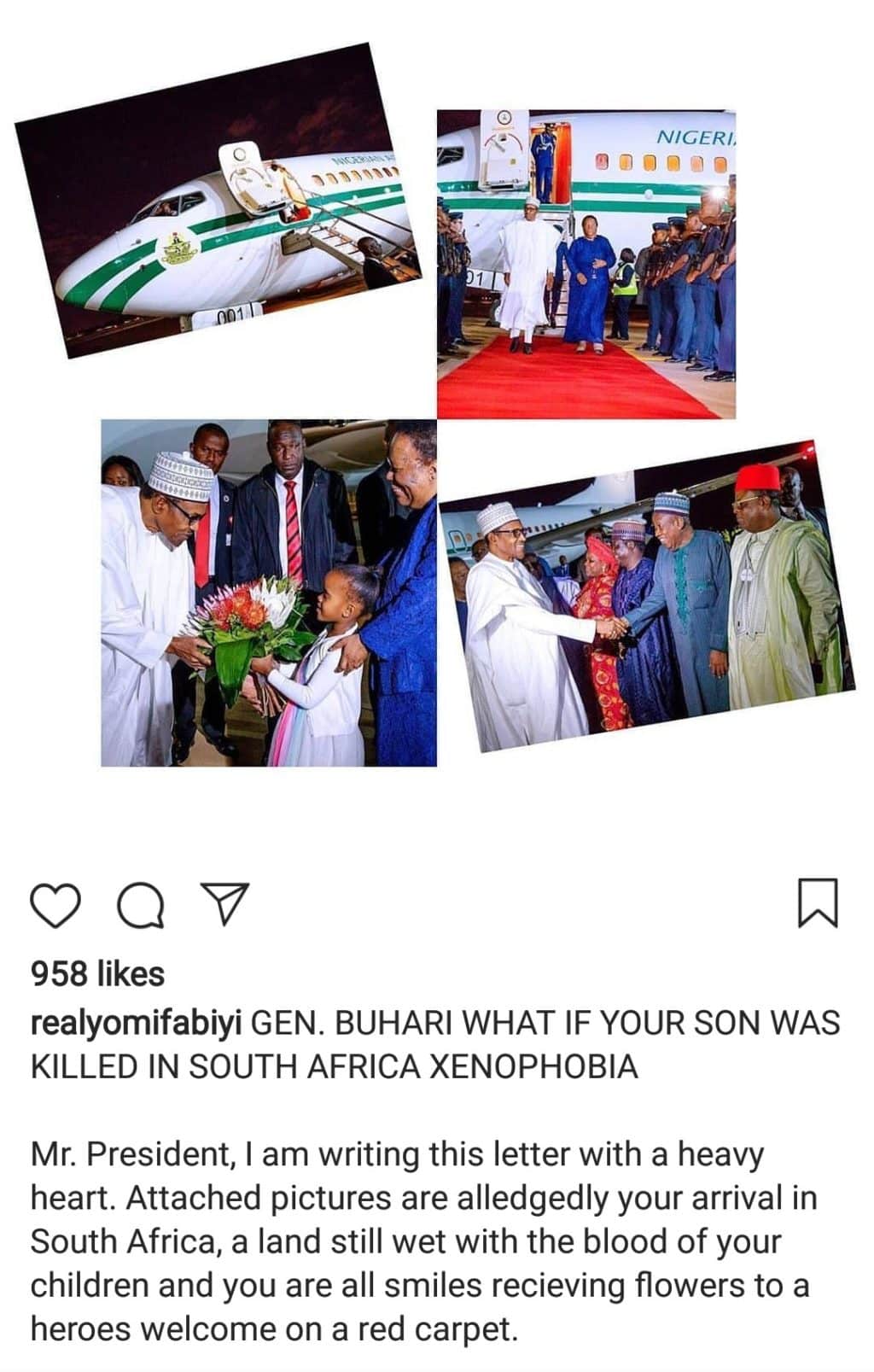The height and width of the screenshot is (1372, 874).
Task: Open comments with speech bubble icon
Action: pos(141,905)
